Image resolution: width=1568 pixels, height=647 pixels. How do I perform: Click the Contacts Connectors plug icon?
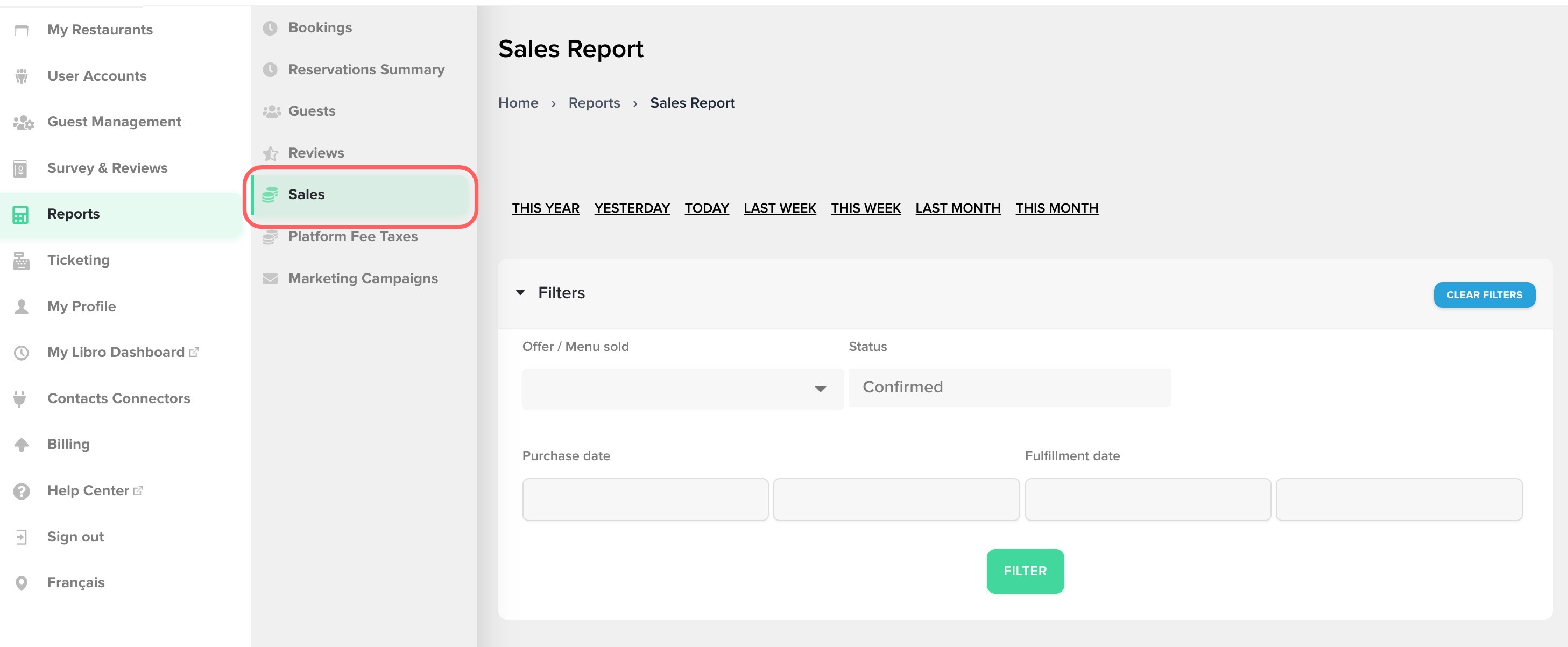coord(20,399)
